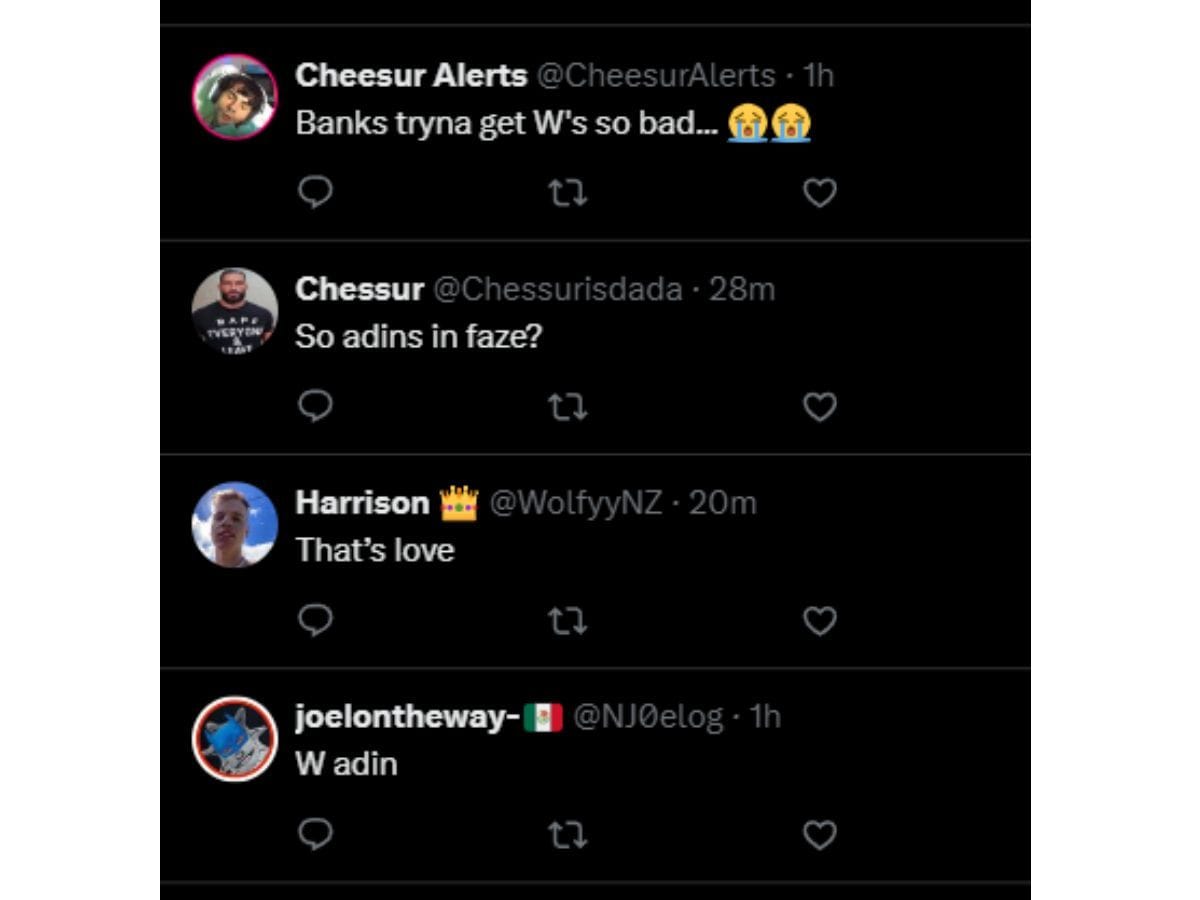Open the @WolfyyNZ profile handle
The height and width of the screenshot is (900, 1200).
coord(575,503)
